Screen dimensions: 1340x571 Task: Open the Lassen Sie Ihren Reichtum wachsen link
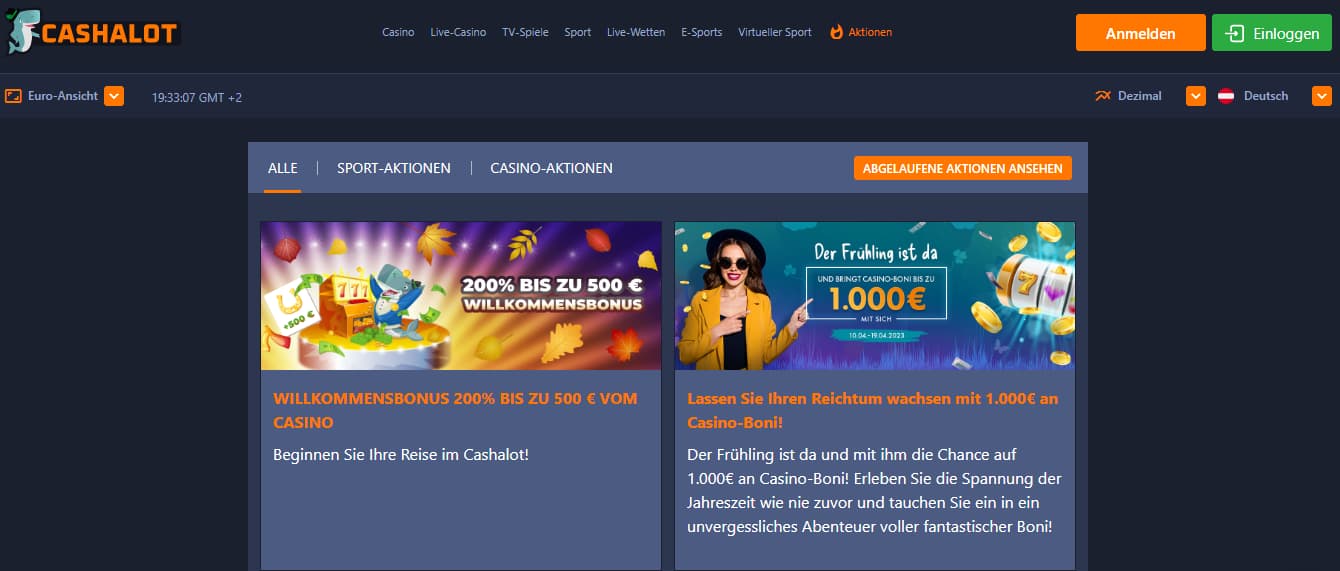tap(873, 410)
